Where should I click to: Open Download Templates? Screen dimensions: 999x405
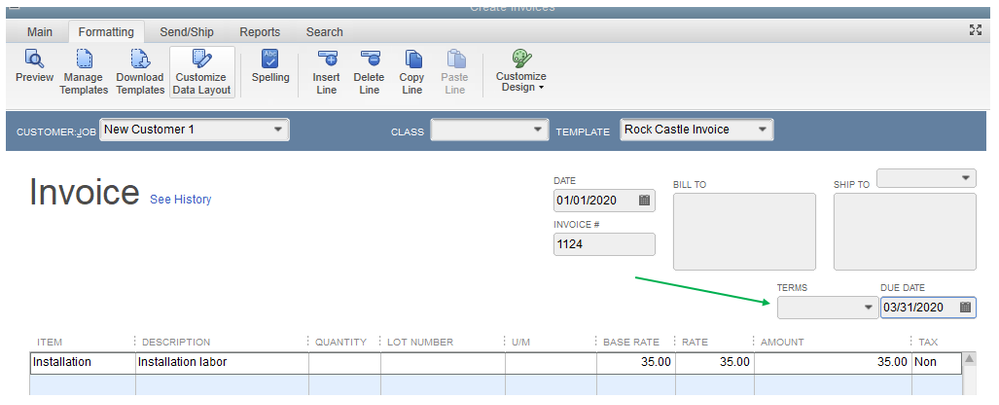(140, 73)
